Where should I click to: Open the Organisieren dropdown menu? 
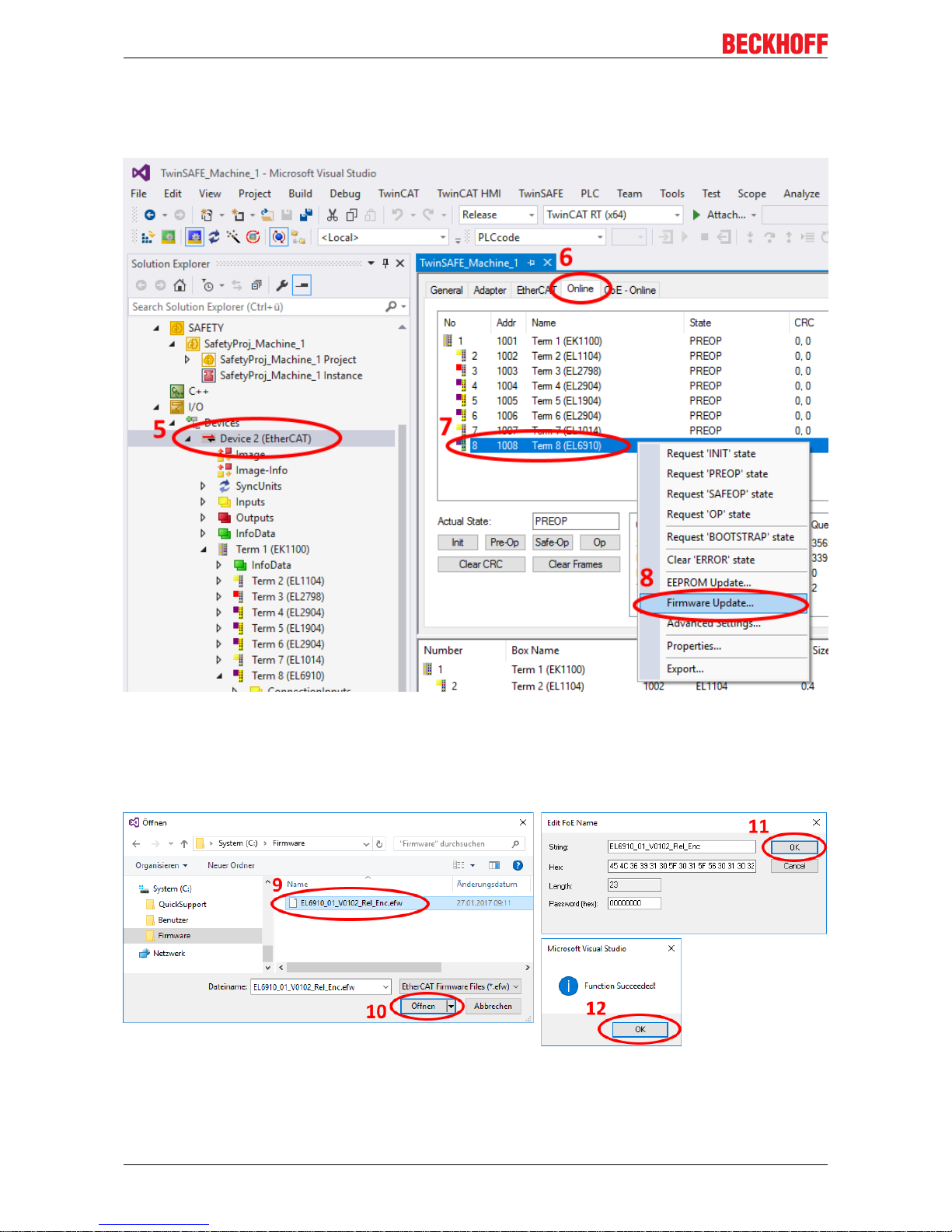(161, 865)
